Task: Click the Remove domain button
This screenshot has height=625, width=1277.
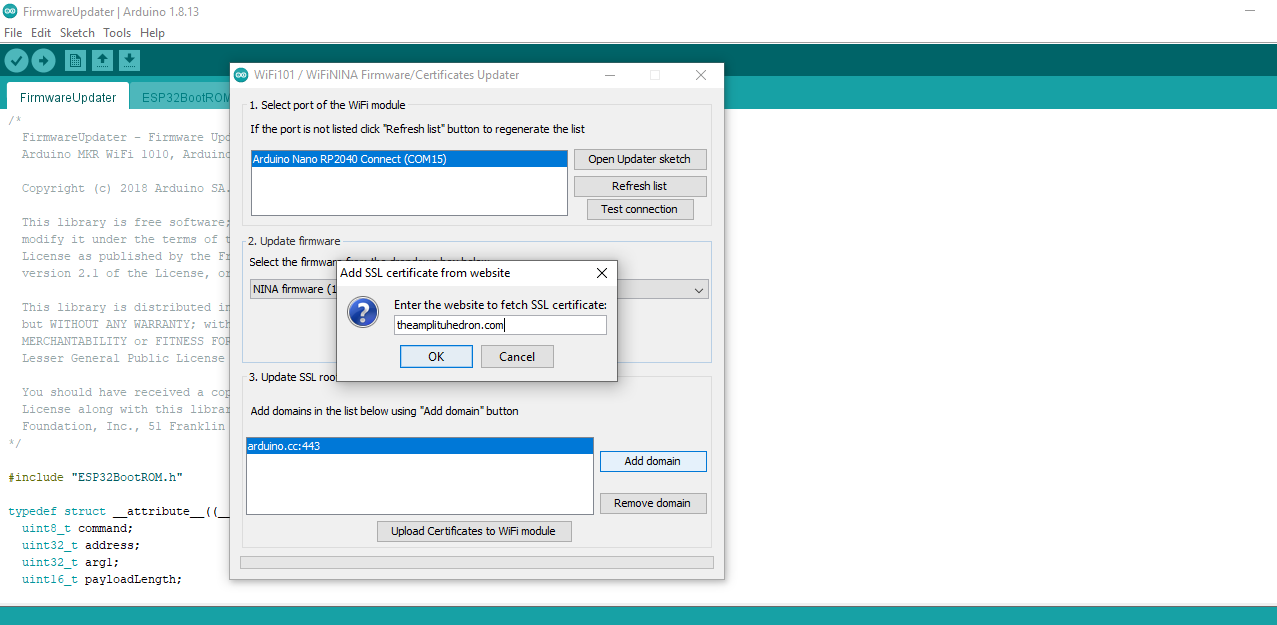Action: pyautogui.click(x=652, y=503)
